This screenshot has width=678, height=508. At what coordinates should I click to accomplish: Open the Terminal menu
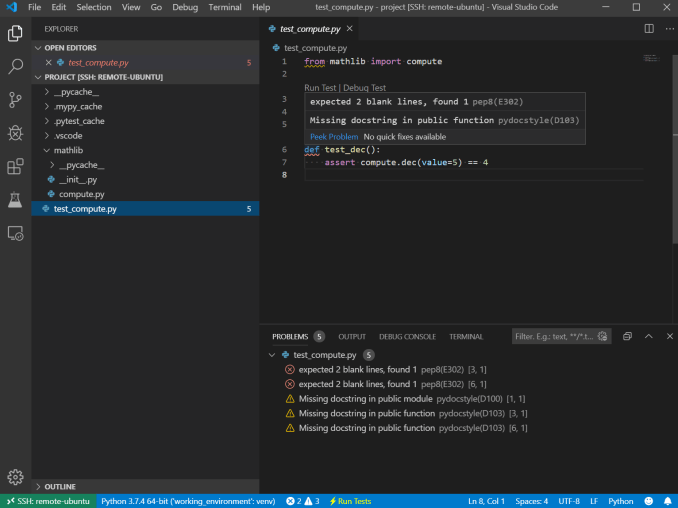point(225,7)
